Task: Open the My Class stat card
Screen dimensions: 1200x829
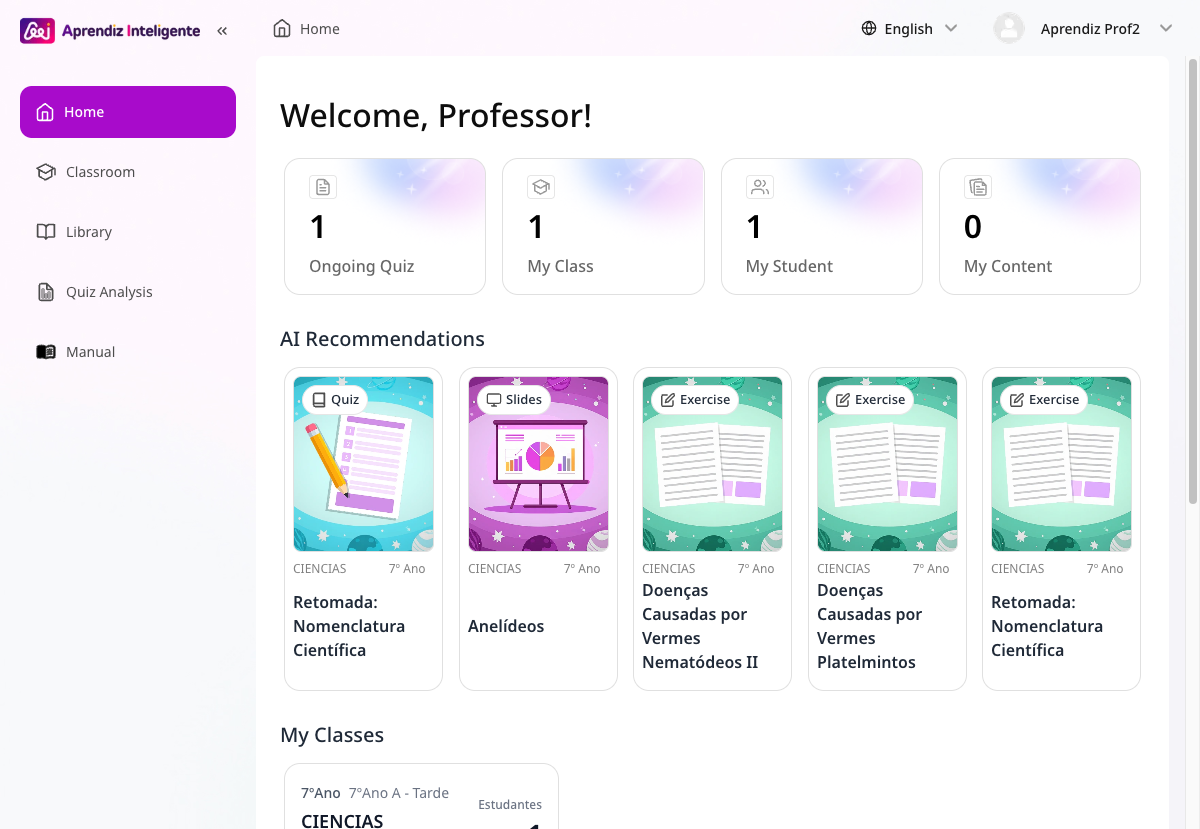Action: coord(603,226)
